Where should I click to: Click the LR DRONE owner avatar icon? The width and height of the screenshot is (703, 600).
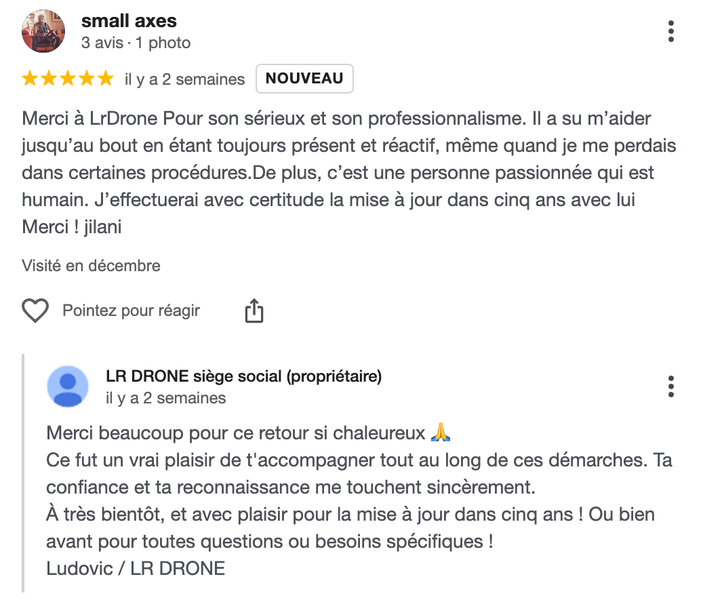click(x=68, y=386)
